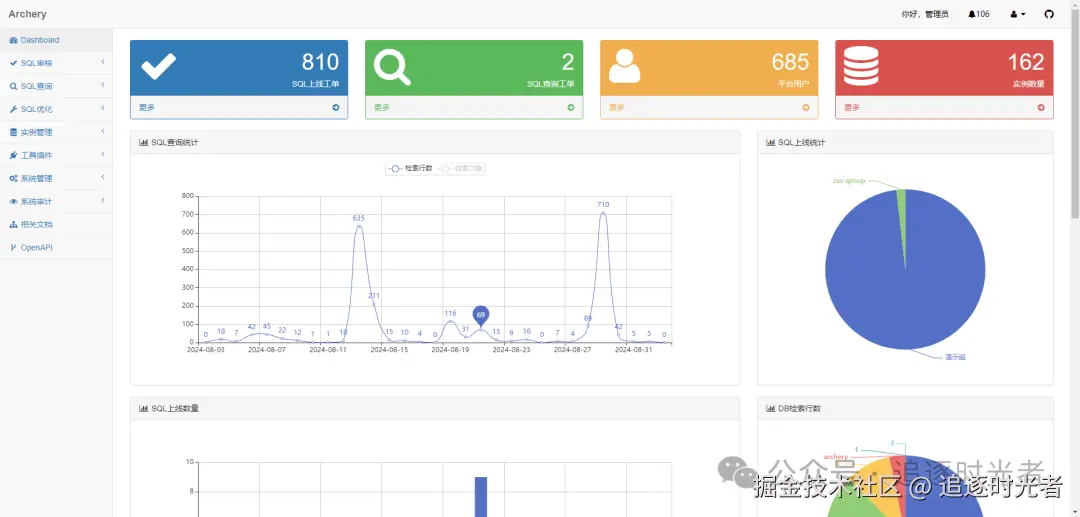Open 相关文档 in the sidebar
This screenshot has width=1080, height=517.
(56, 224)
